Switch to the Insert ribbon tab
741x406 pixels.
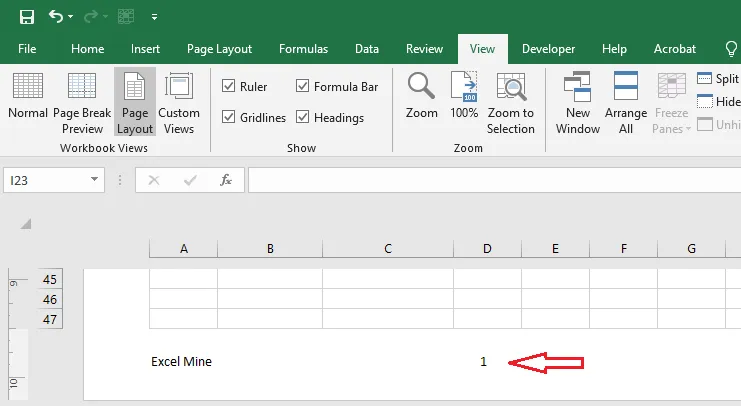coord(146,49)
